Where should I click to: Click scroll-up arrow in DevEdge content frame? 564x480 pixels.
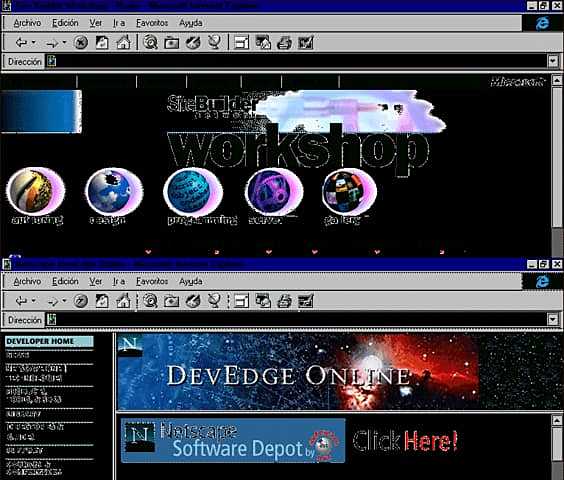click(557, 420)
